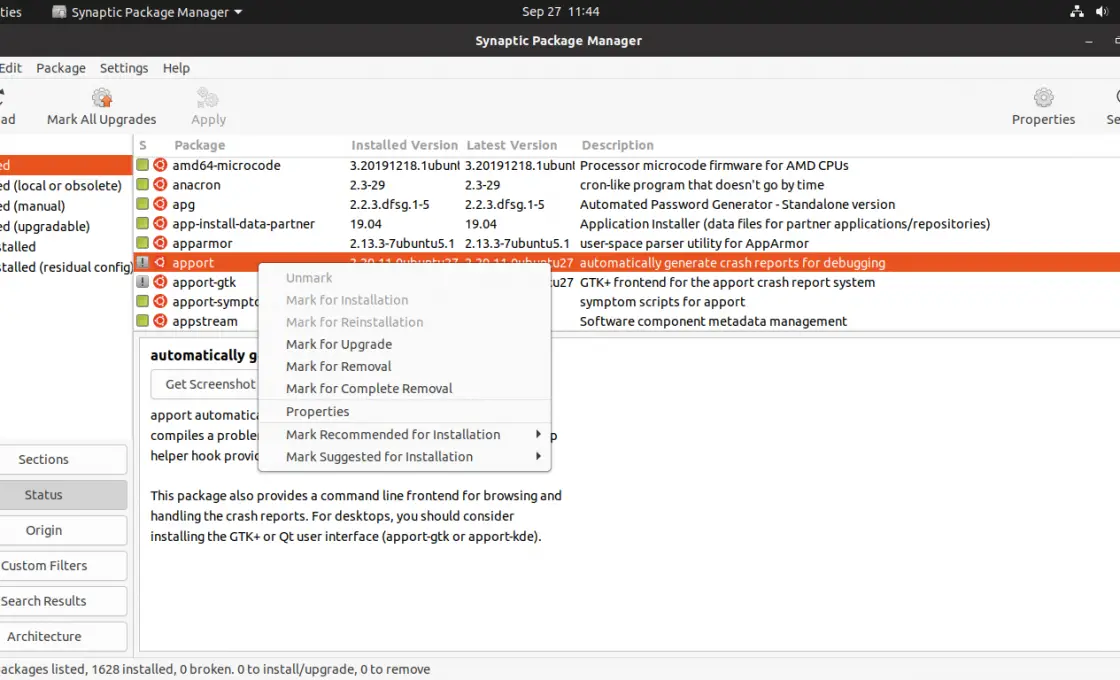Select the anacron package row name
The height and width of the screenshot is (680, 1120).
[x=196, y=185]
